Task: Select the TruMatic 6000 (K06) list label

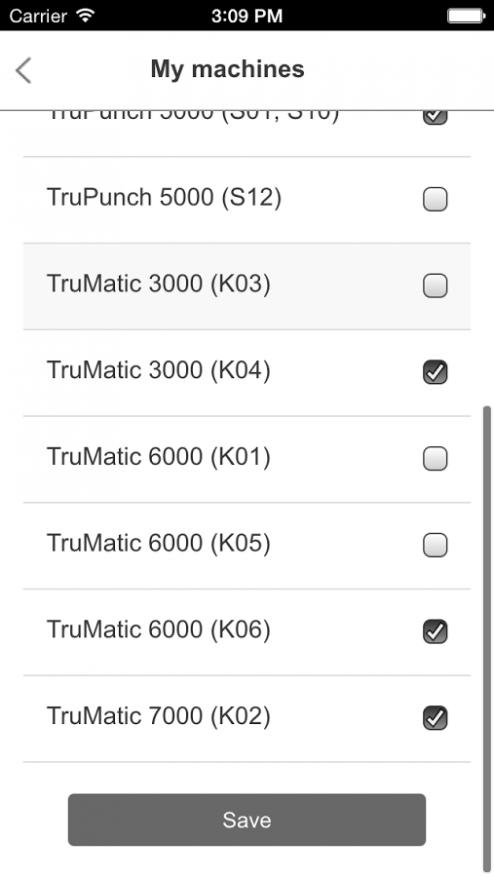Action: [158, 630]
